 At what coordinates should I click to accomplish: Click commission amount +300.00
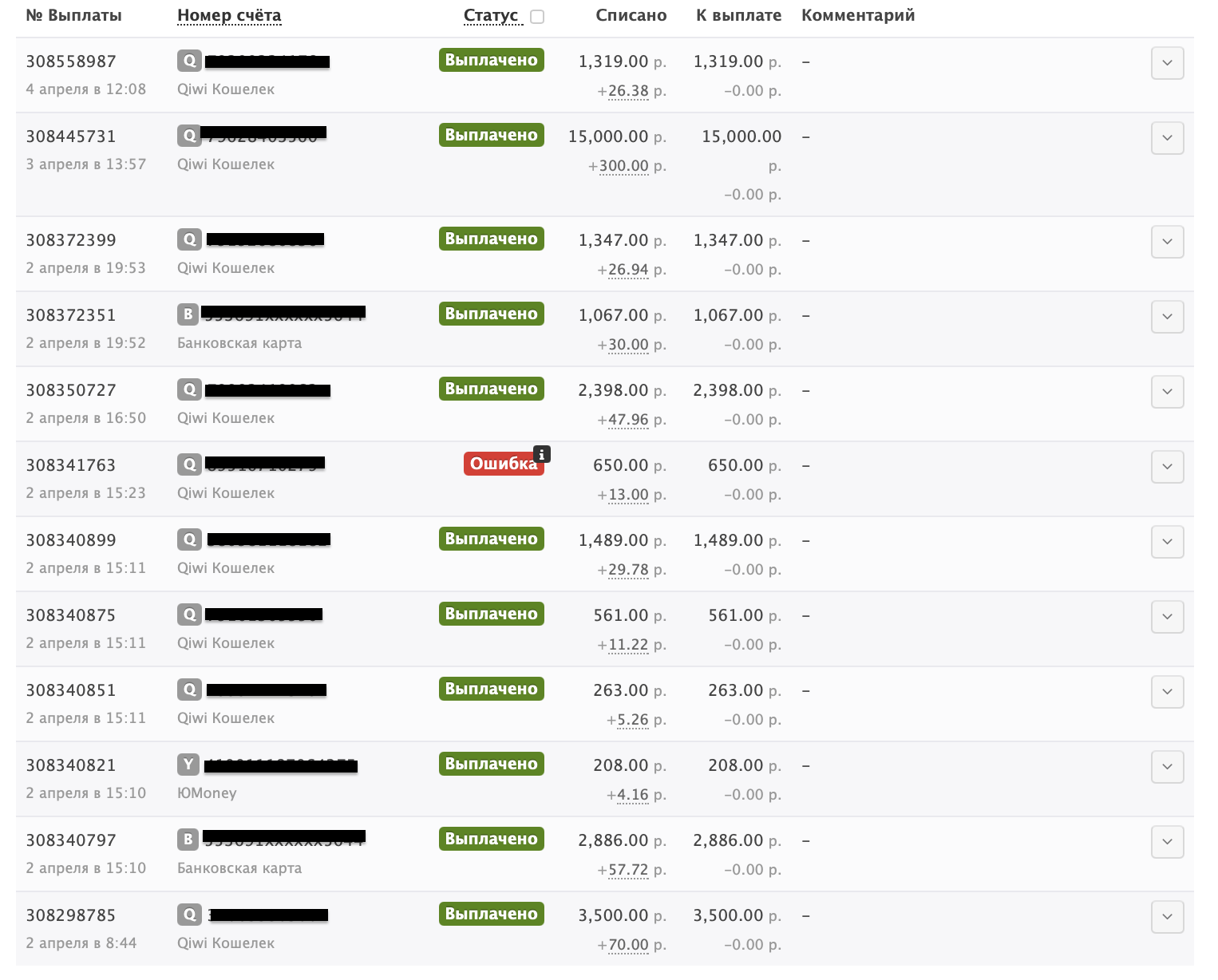(623, 166)
